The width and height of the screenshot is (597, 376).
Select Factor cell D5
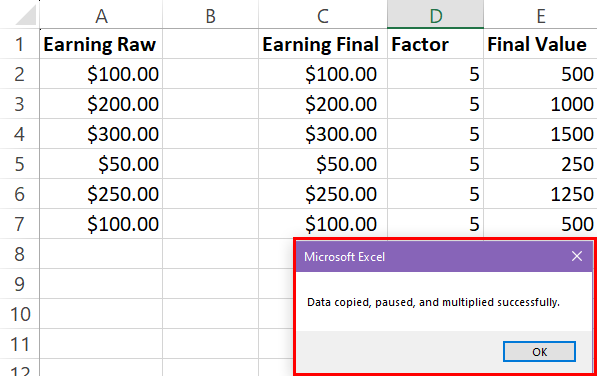(436, 164)
